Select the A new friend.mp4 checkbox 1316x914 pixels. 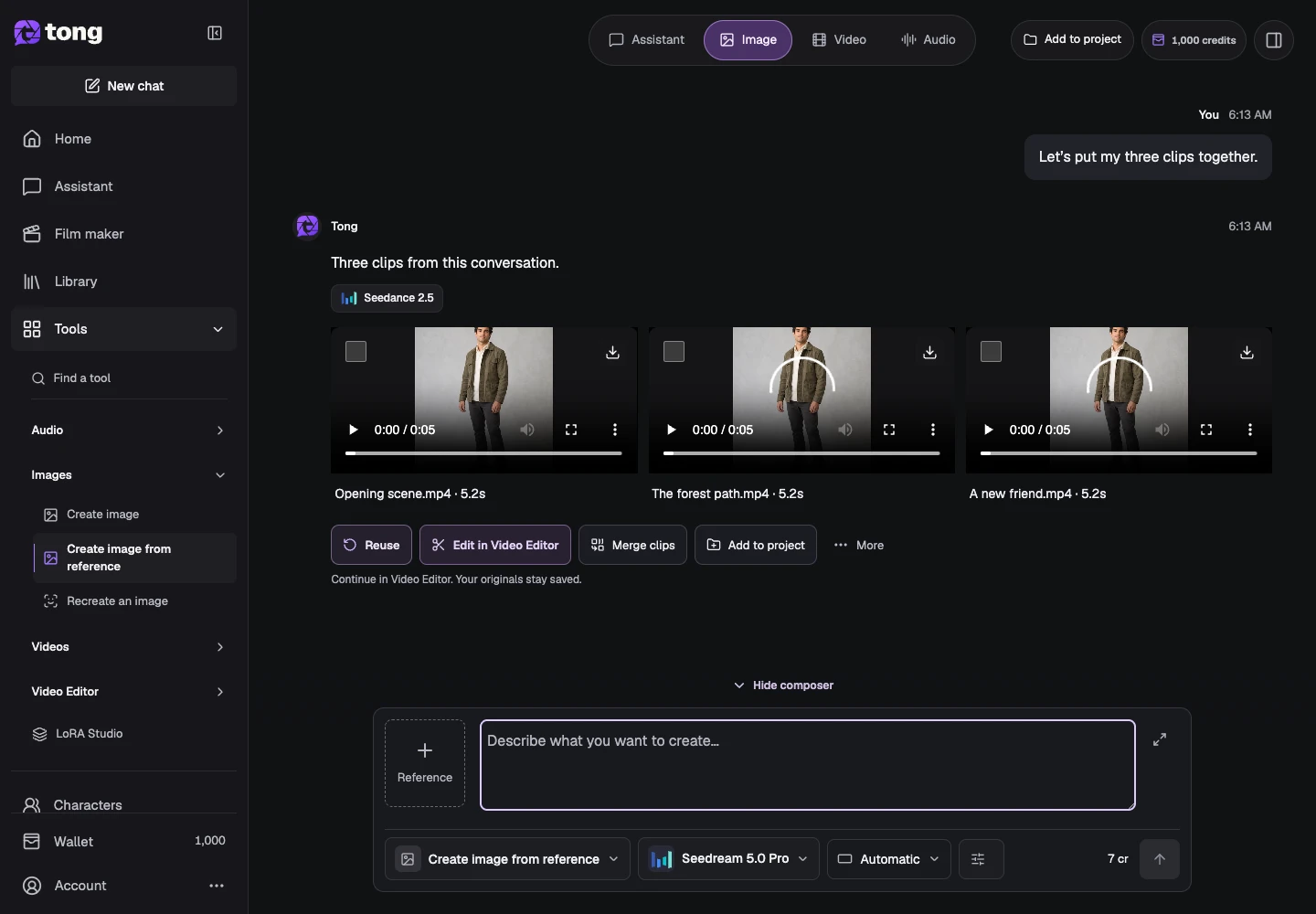pos(991,352)
